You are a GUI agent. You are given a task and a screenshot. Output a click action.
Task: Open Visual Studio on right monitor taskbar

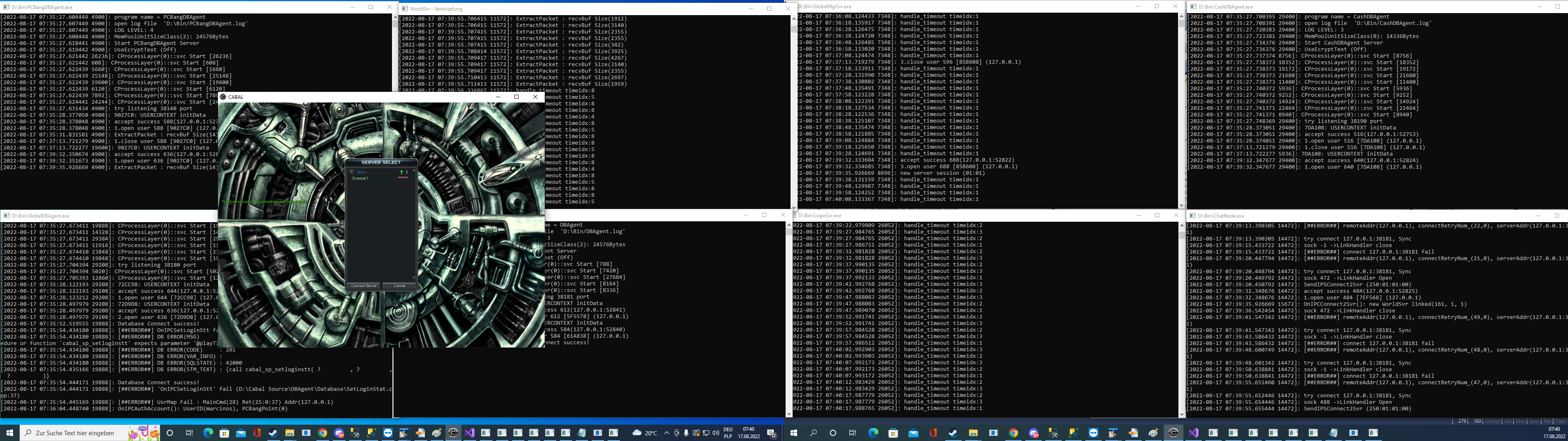[1193, 433]
